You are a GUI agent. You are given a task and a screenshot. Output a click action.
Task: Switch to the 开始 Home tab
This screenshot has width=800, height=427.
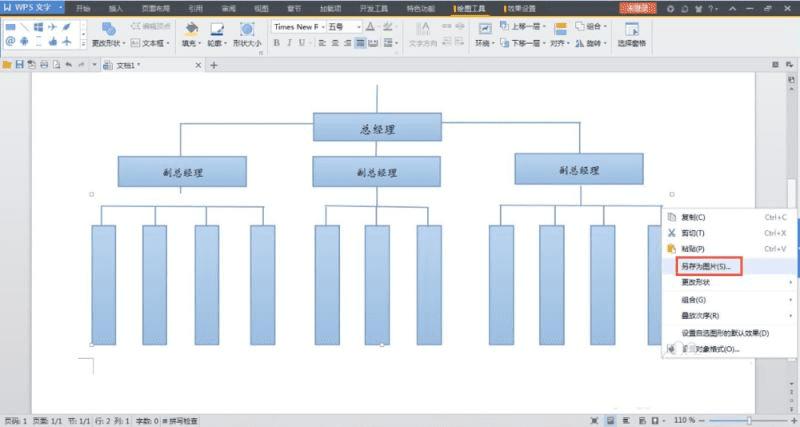point(83,8)
